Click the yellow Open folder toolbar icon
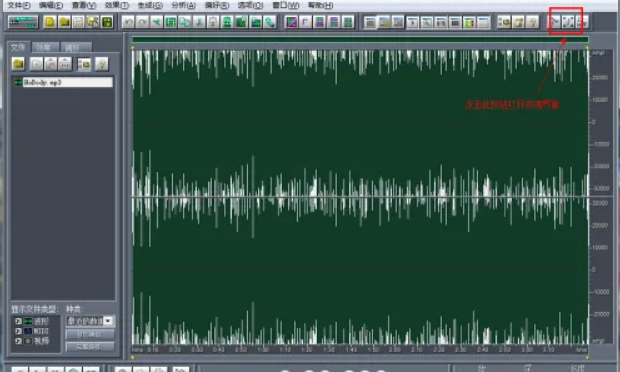This screenshot has height=372, width=620. 64,22
